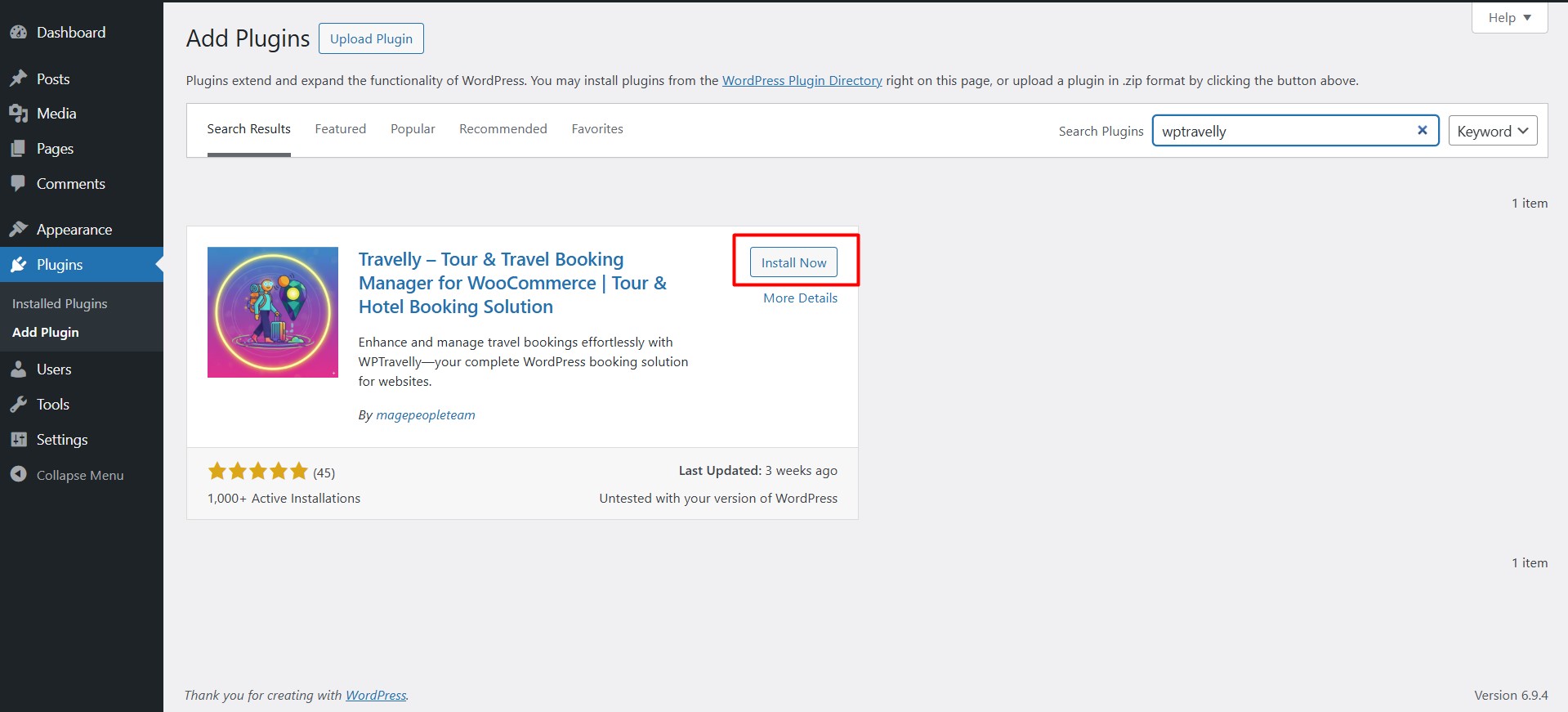The height and width of the screenshot is (712, 1568).
Task: Click the Dashboard gauge icon
Action: pyautogui.click(x=18, y=33)
